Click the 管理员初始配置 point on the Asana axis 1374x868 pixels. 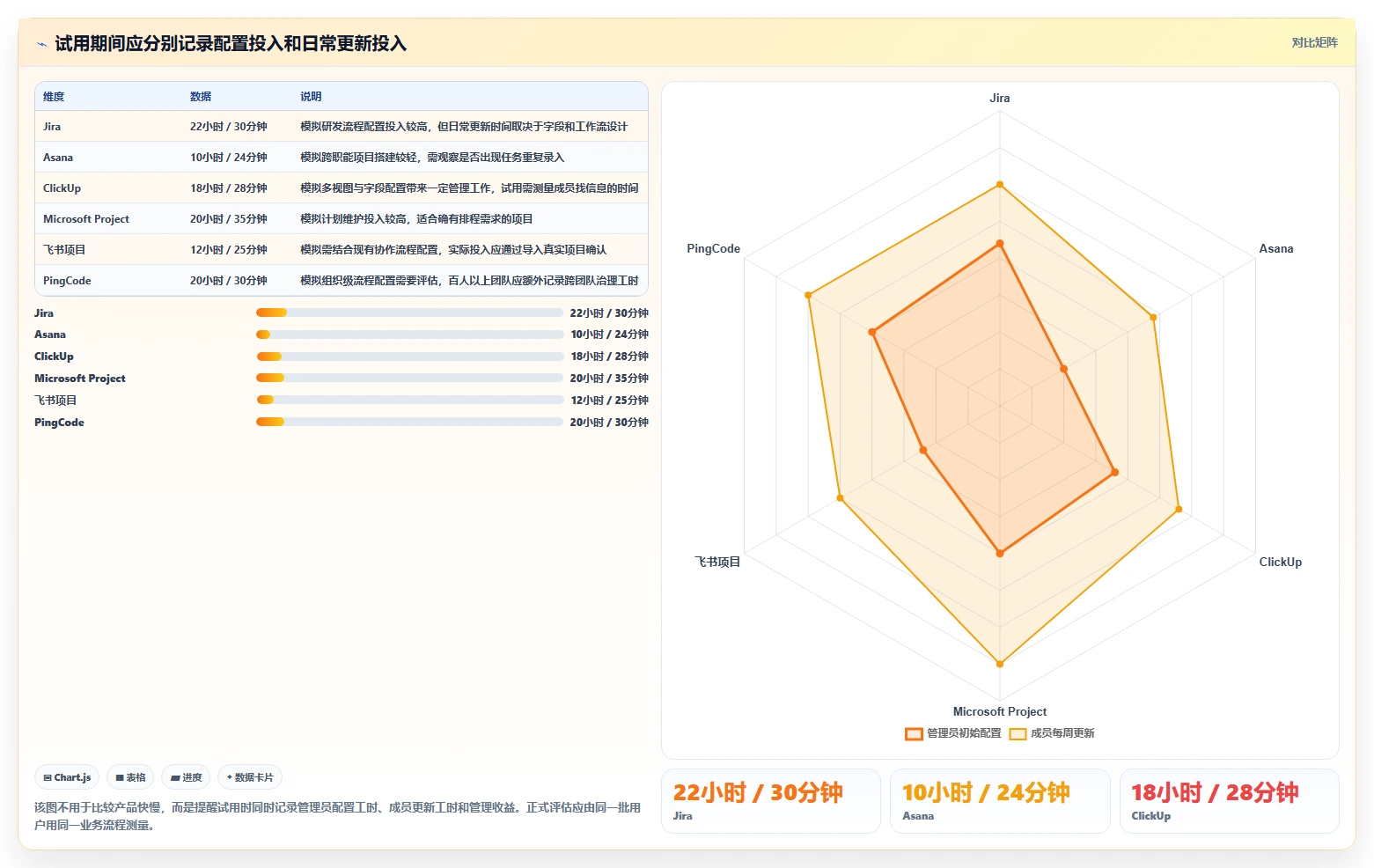click(1064, 369)
